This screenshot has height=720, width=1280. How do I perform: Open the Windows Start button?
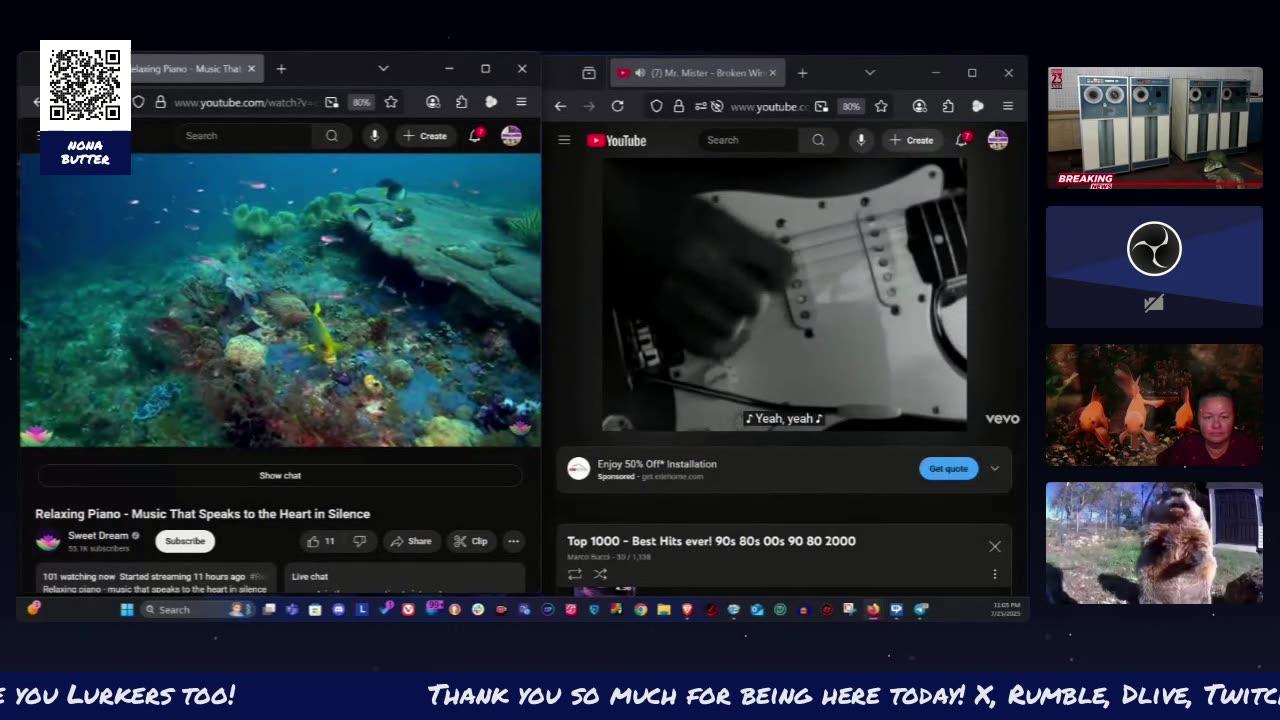(127, 609)
